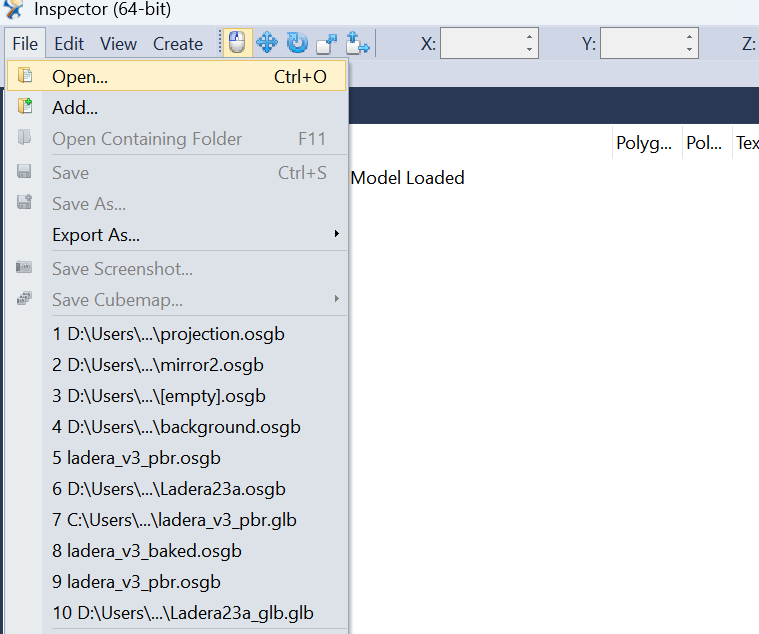
Task: Open the Edit menu
Action: click(x=69, y=44)
